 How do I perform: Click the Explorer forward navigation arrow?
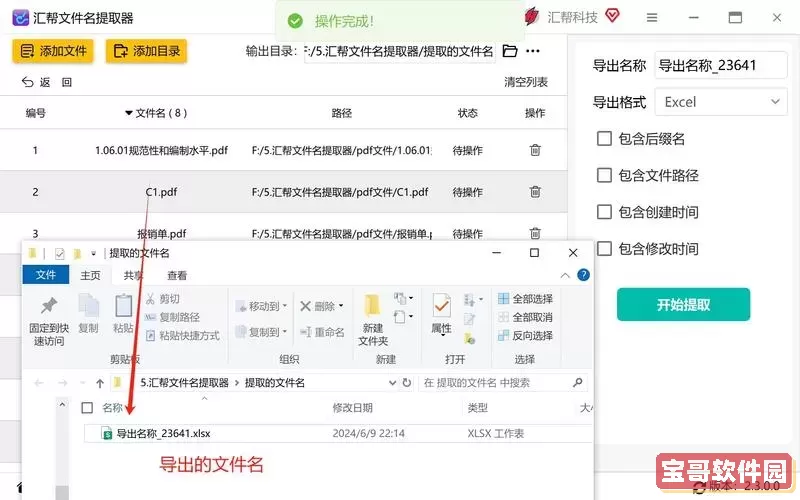pyautogui.click(x=63, y=383)
